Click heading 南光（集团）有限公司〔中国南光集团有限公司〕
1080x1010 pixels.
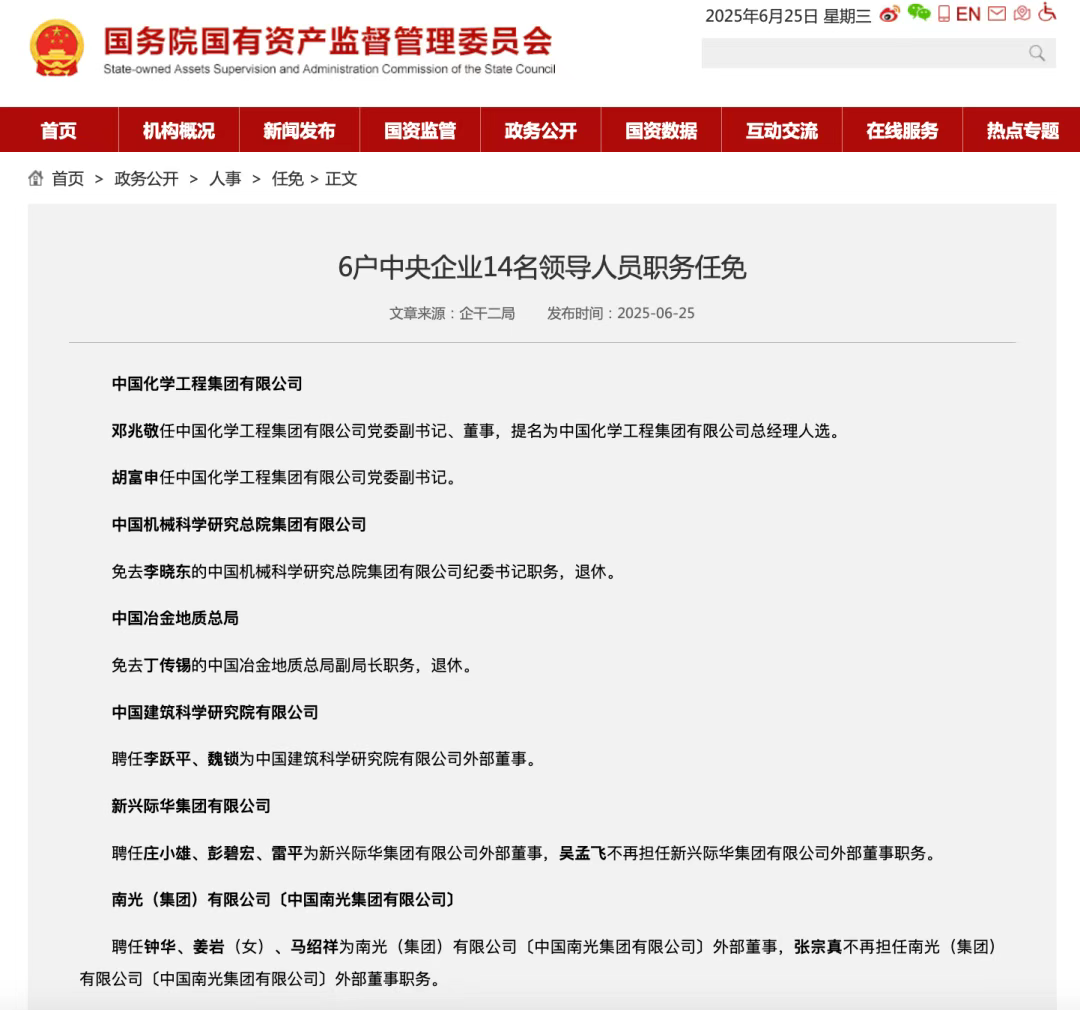point(283,900)
